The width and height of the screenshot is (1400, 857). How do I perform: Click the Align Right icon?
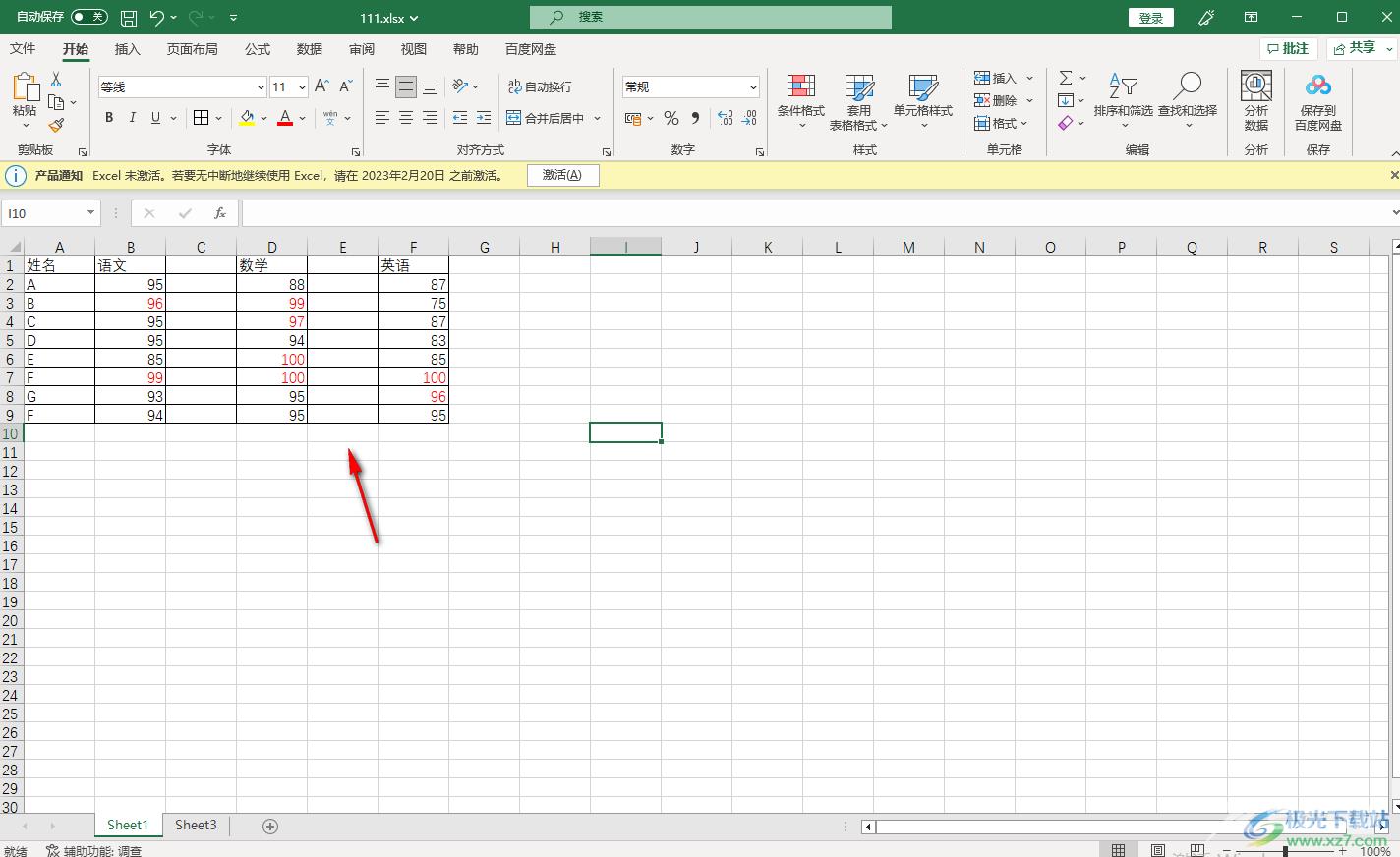coord(430,118)
